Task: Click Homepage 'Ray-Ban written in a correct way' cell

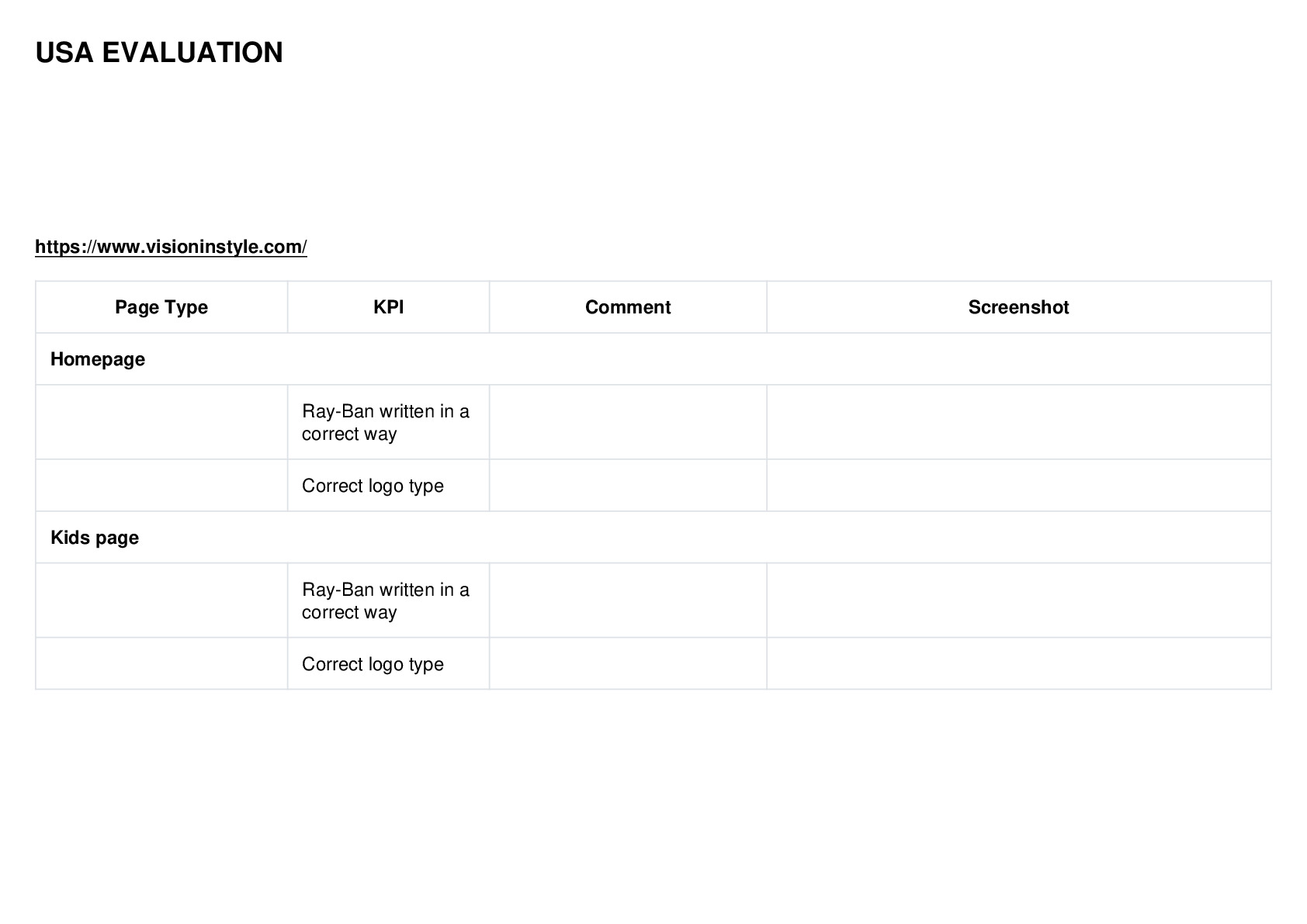Action: tap(388, 422)
